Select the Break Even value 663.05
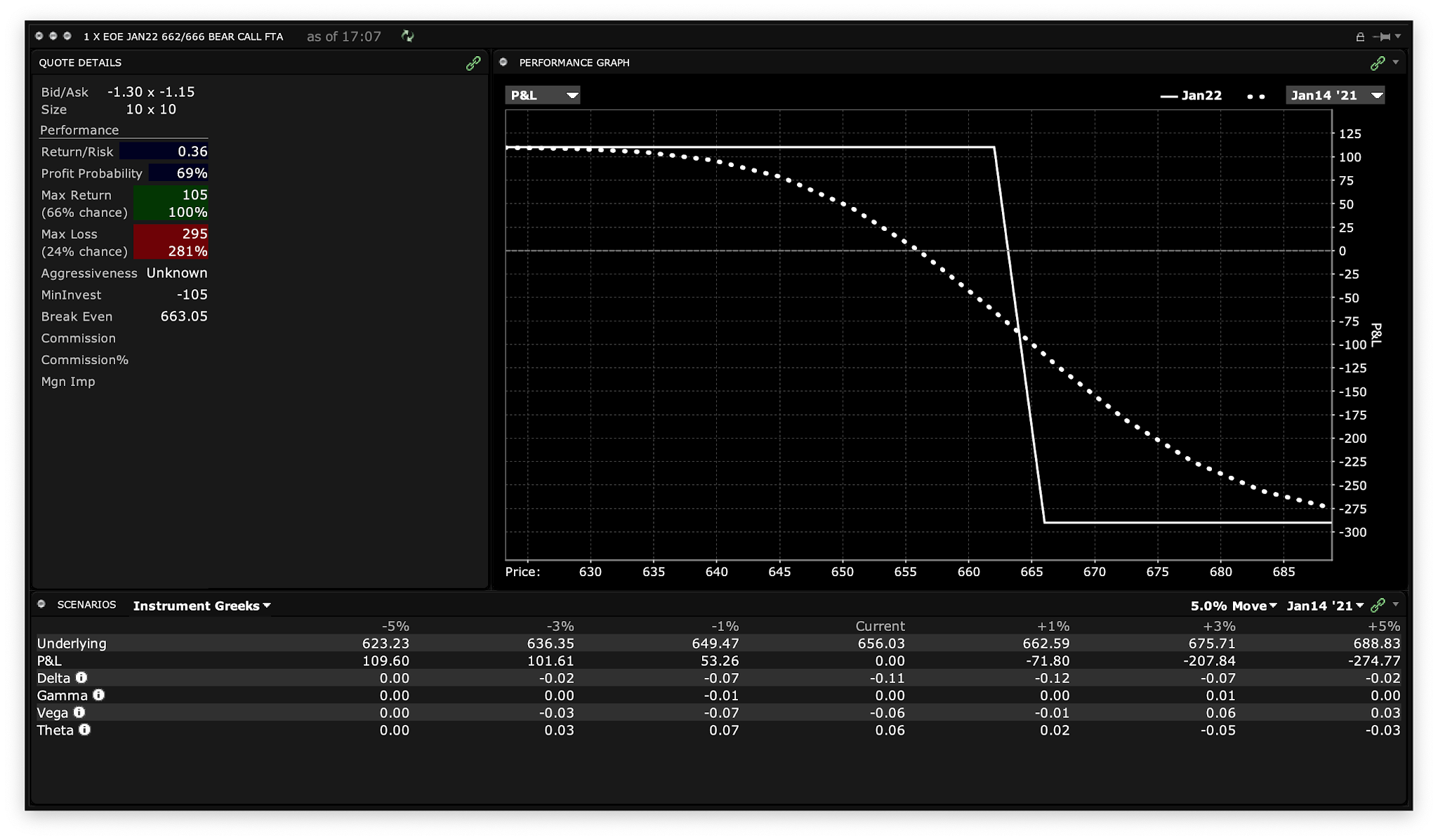Image resolution: width=1438 pixels, height=840 pixels. (184, 316)
